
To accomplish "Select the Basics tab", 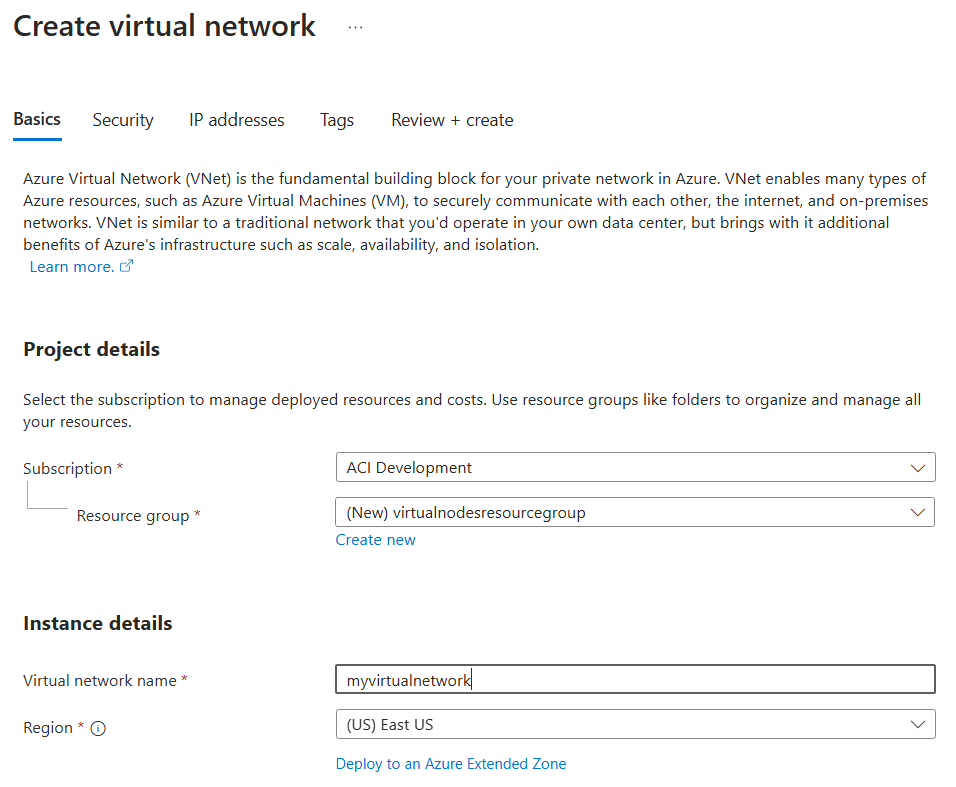I will (36, 120).
